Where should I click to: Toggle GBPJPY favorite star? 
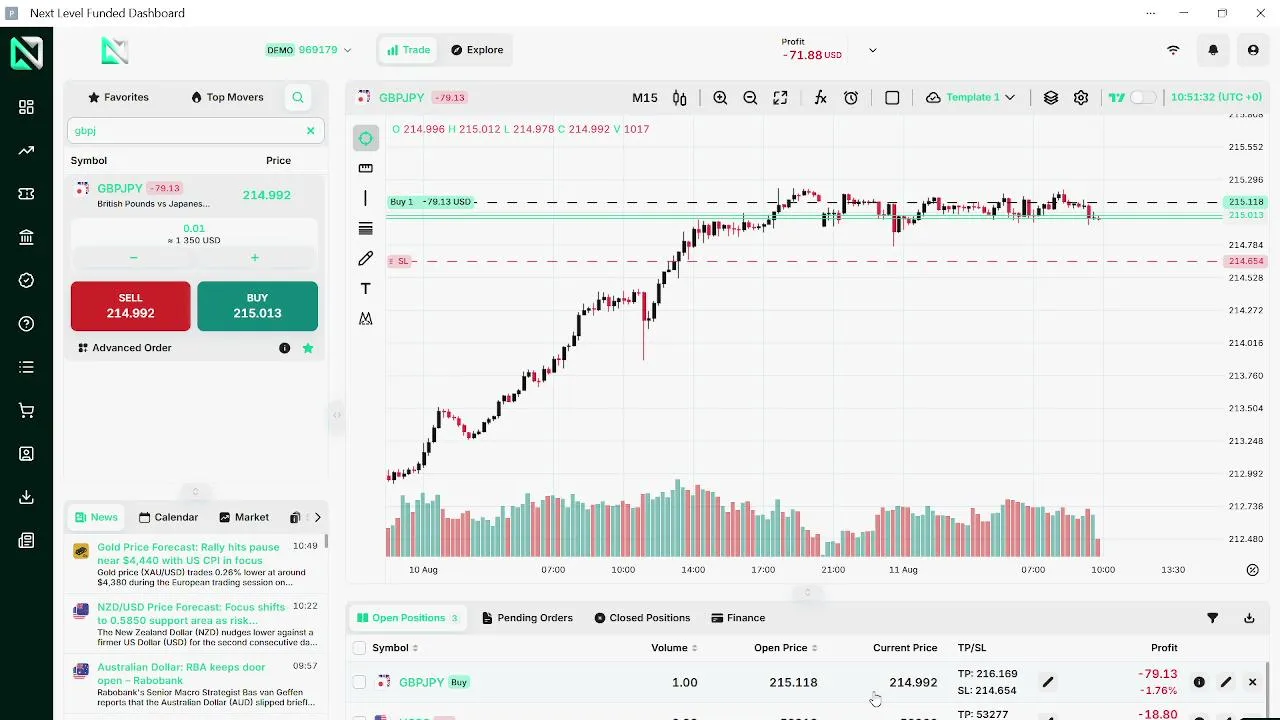[x=308, y=348]
